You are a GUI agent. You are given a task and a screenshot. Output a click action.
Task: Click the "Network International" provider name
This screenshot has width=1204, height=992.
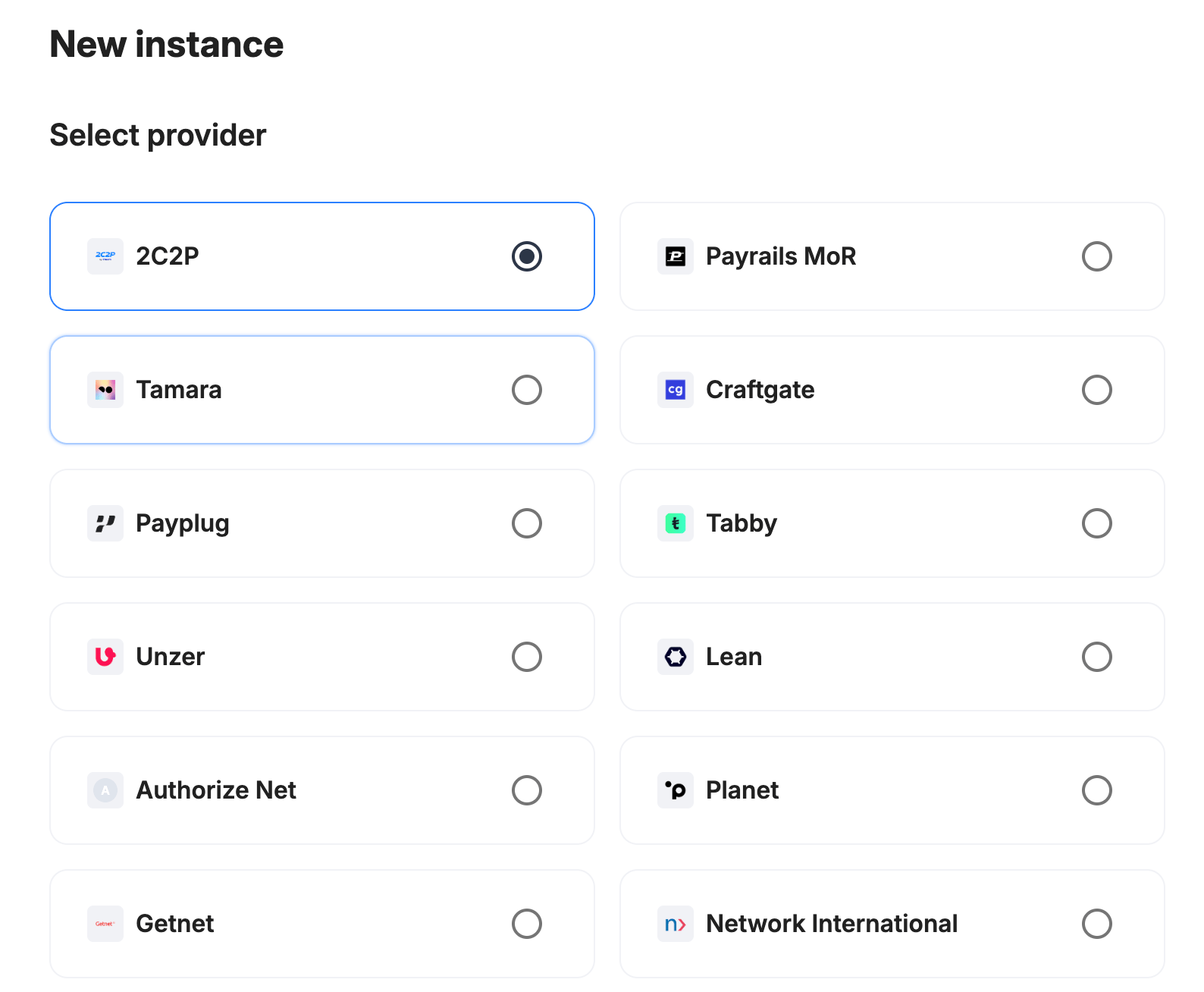tap(832, 924)
